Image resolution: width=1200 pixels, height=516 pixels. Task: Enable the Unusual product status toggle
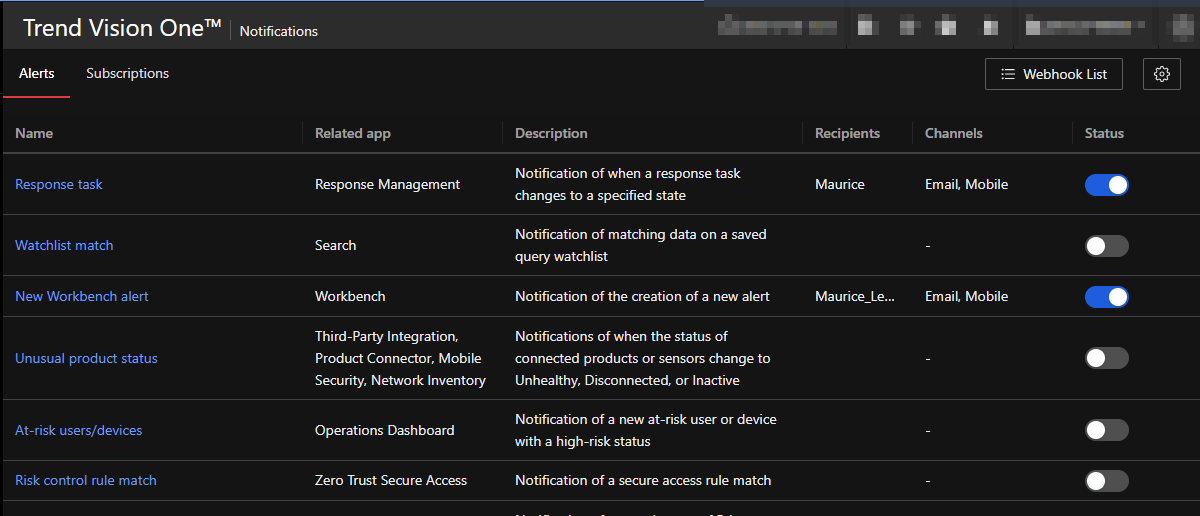1106,359
